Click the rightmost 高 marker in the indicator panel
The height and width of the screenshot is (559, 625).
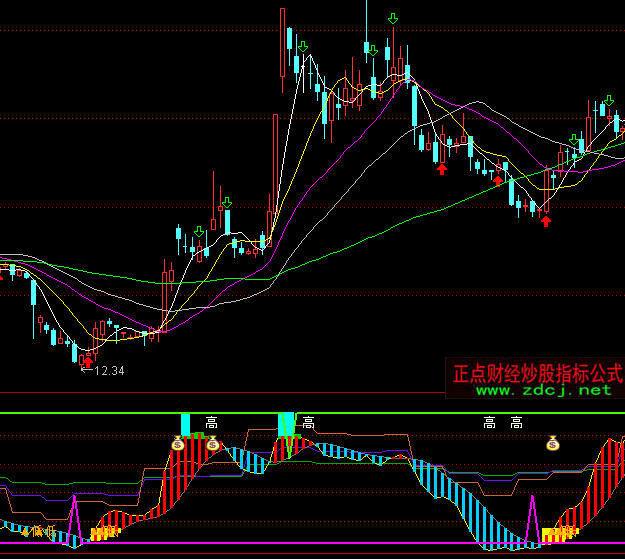tap(516, 423)
